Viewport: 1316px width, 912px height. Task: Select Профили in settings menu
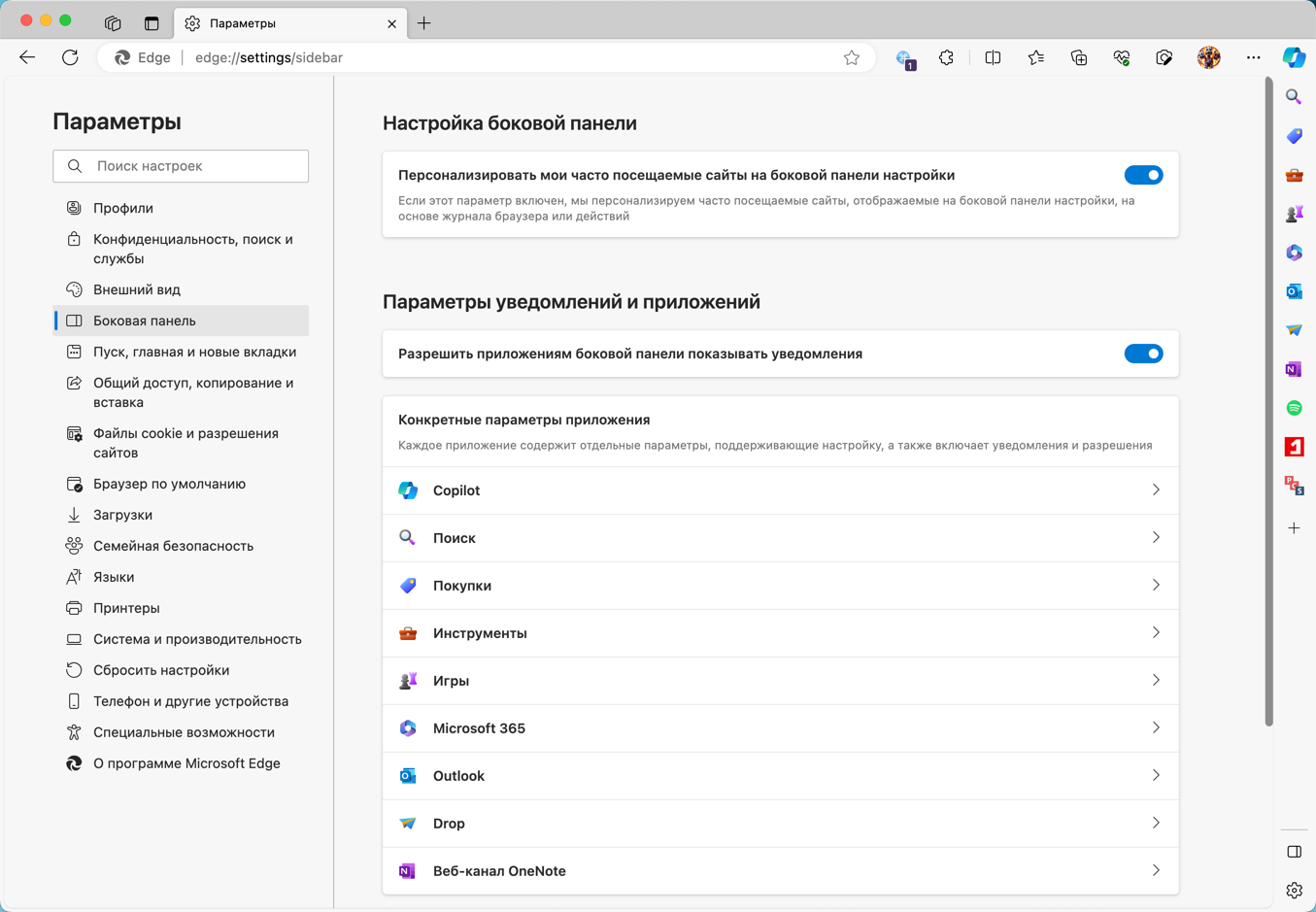click(x=123, y=208)
